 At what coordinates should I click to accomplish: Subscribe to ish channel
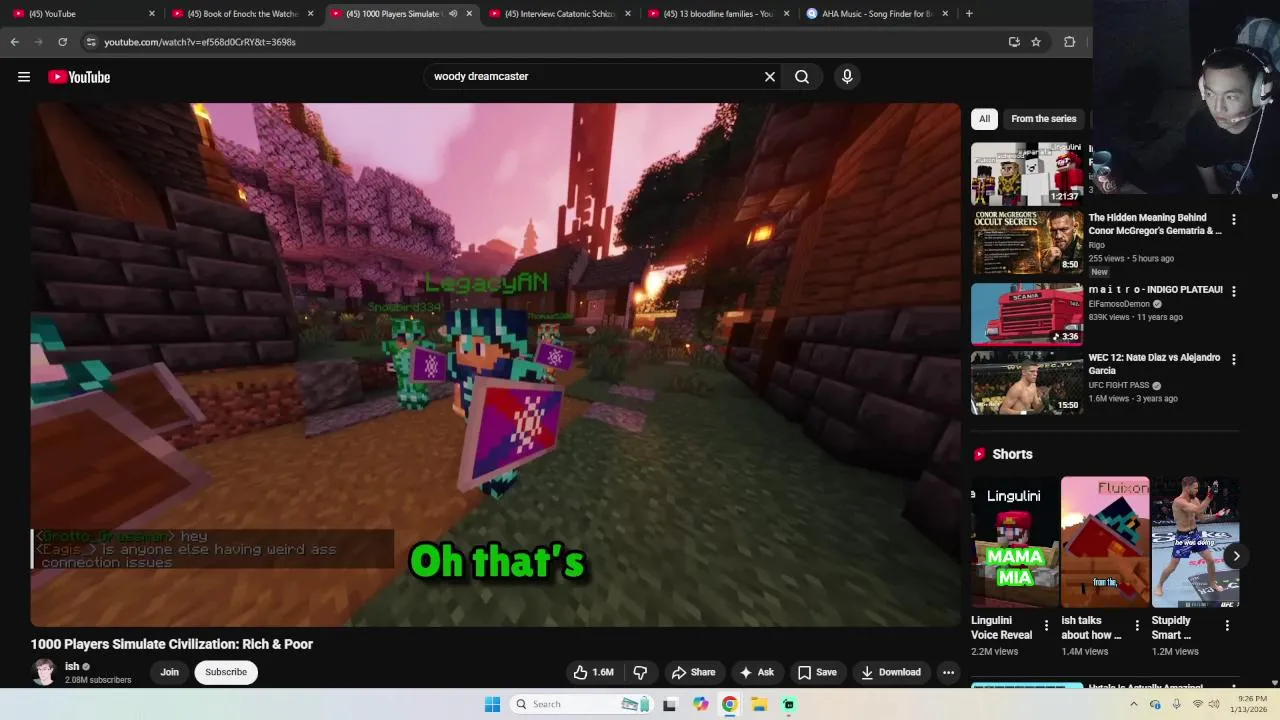226,672
